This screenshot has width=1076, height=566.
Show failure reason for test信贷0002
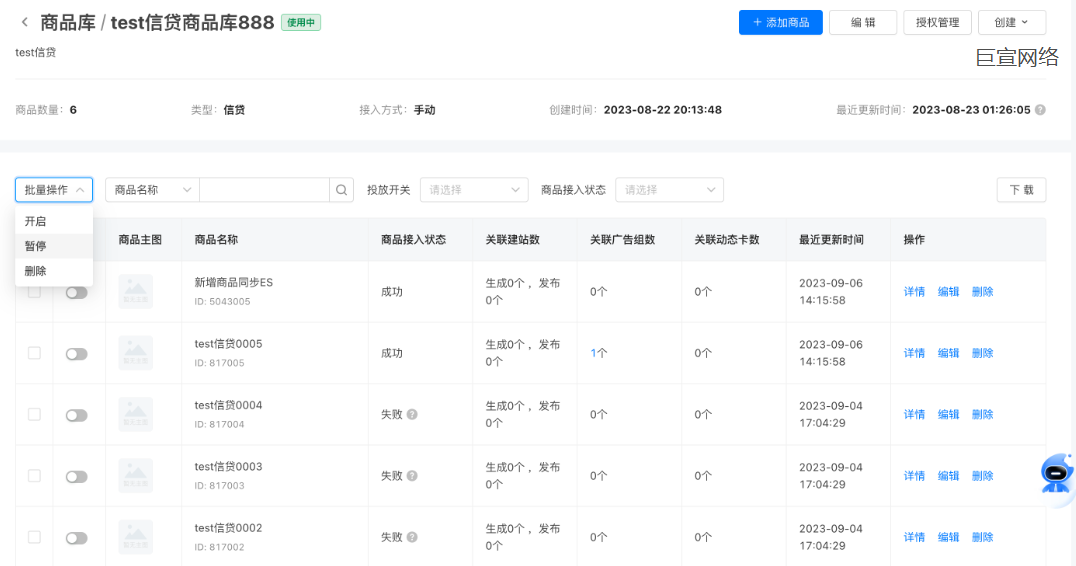pyautogui.click(x=412, y=537)
